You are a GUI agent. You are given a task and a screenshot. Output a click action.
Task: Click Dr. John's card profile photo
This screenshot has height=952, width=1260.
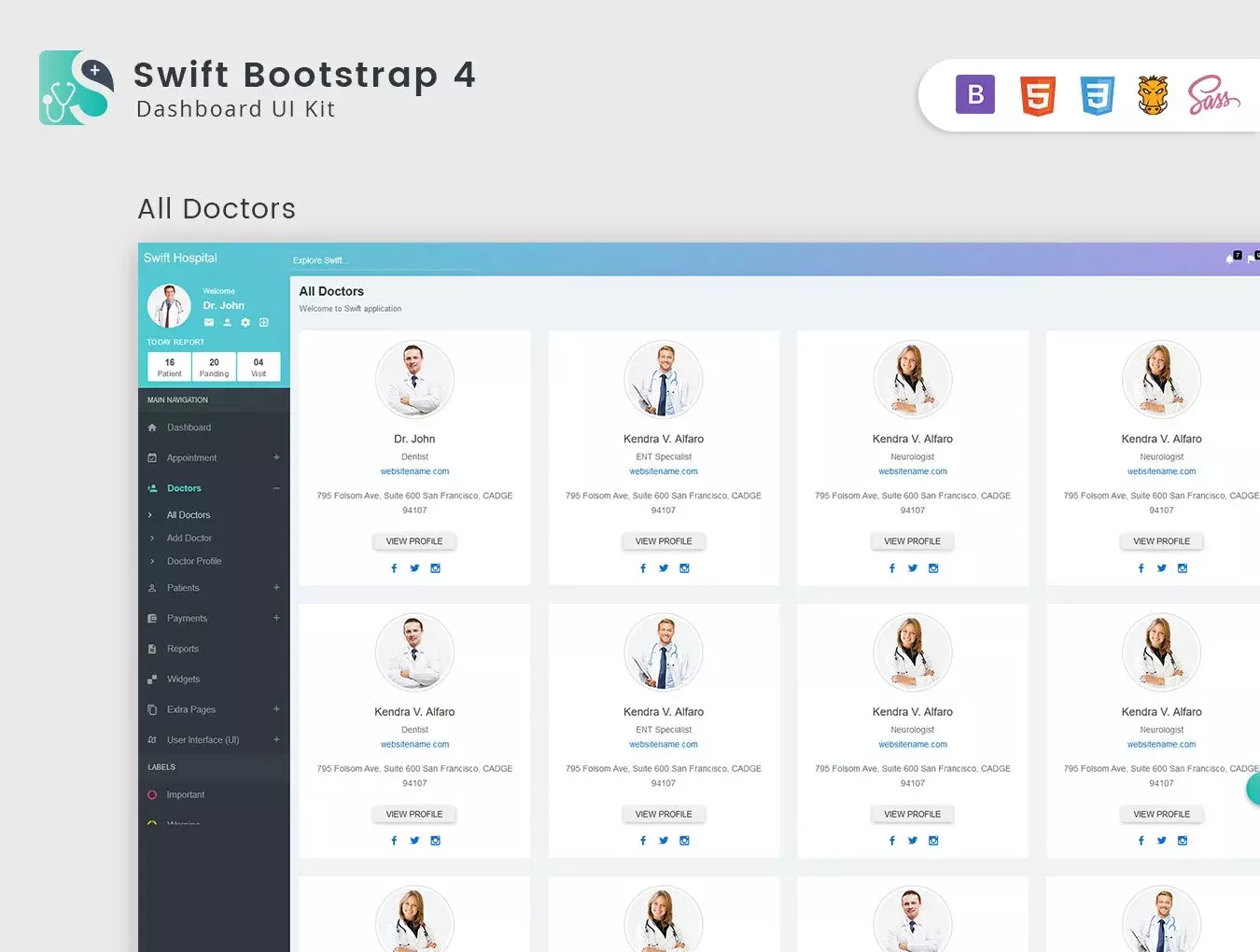(x=414, y=379)
